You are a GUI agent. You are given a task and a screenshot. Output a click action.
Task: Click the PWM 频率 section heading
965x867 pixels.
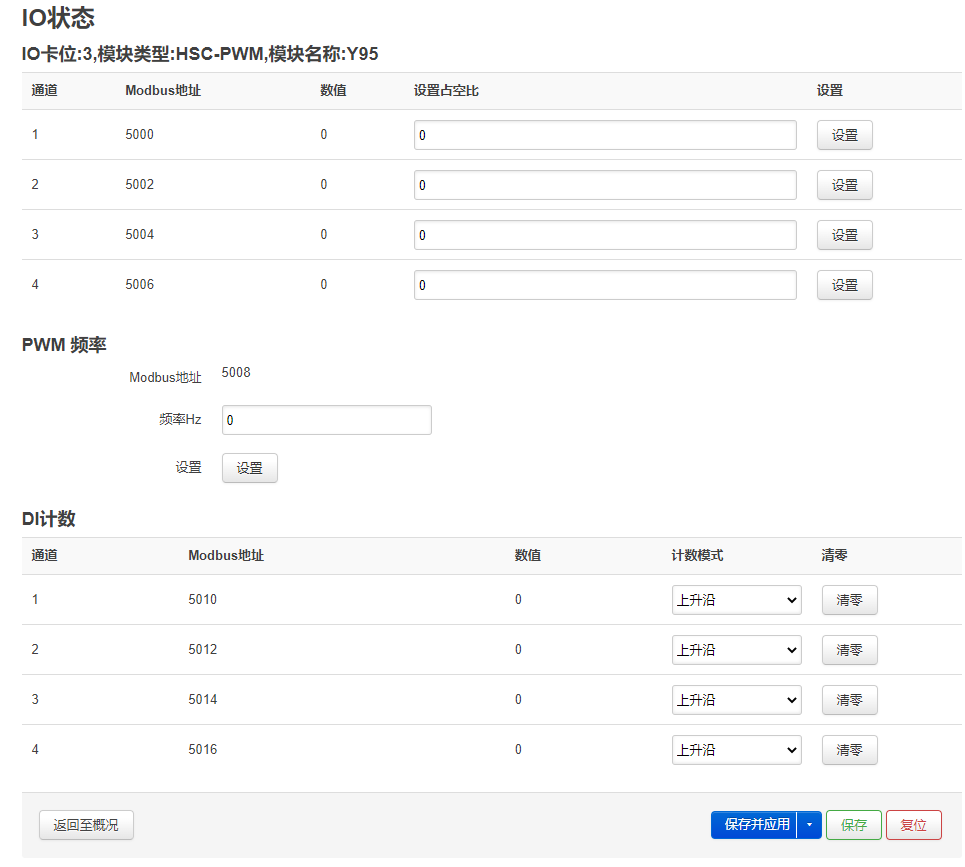pyautogui.click(x=64, y=345)
